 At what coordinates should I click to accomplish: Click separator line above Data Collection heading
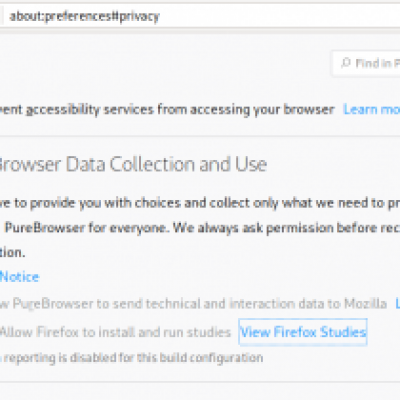pyautogui.click(x=200, y=136)
